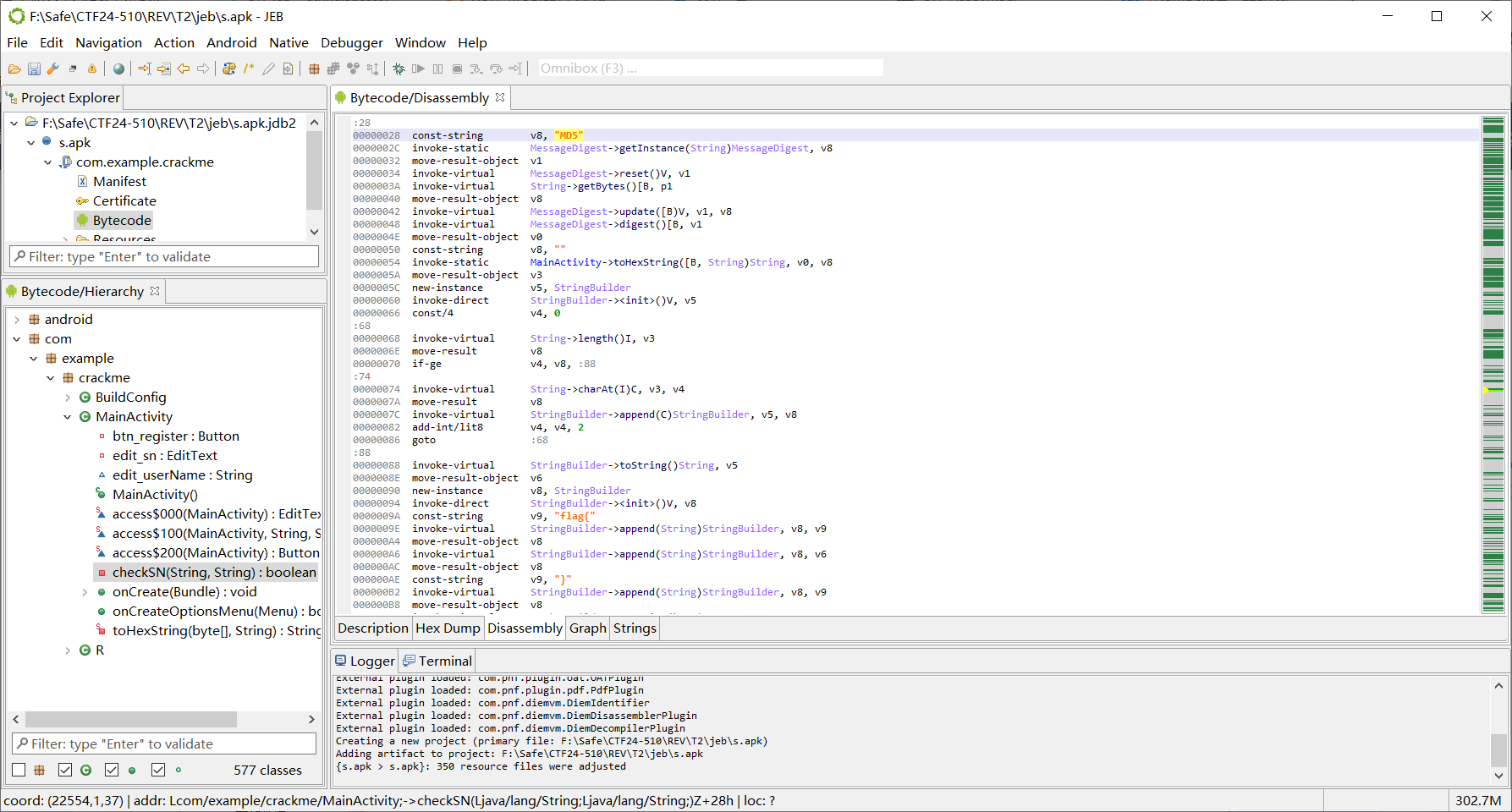Click the wrench tool toolbar icon
Viewport: 1512px width, 812px height.
point(52,69)
